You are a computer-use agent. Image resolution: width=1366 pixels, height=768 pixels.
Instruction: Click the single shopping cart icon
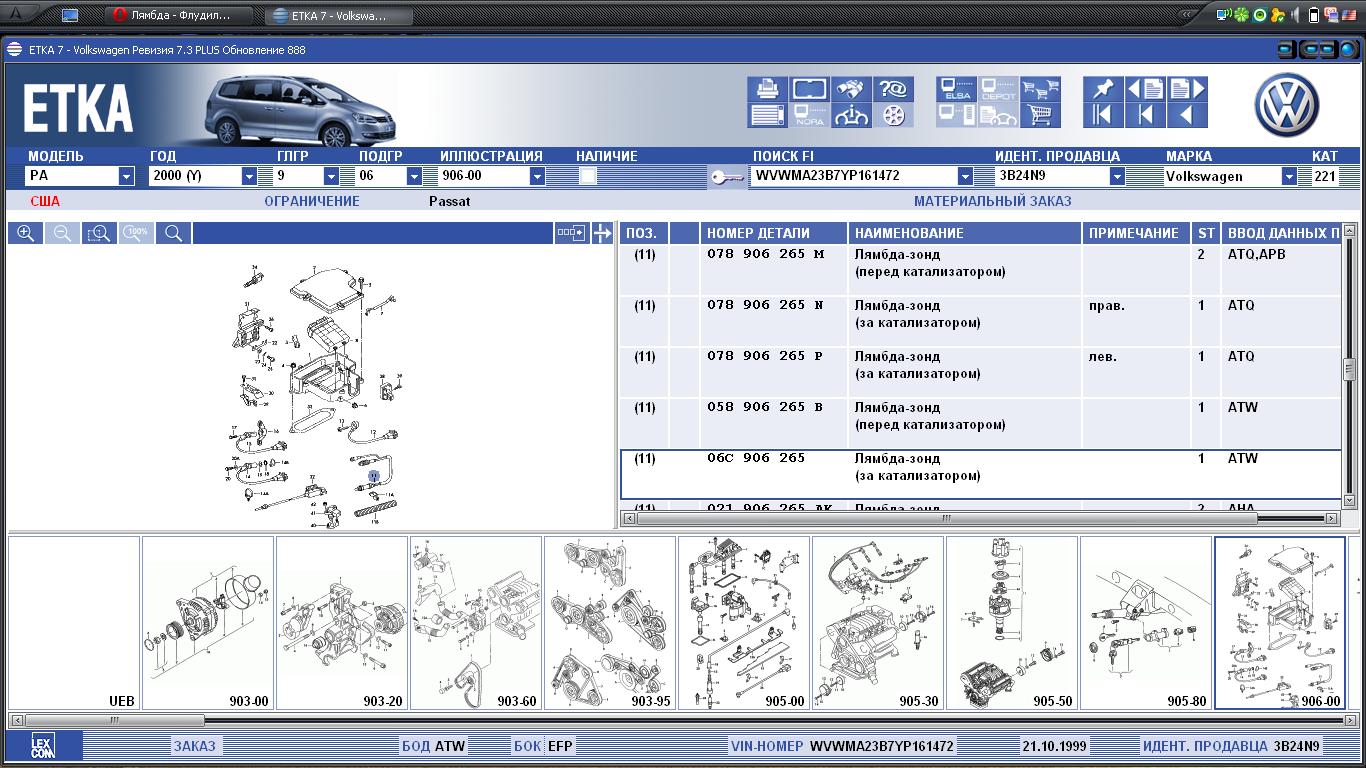[x=1041, y=115]
